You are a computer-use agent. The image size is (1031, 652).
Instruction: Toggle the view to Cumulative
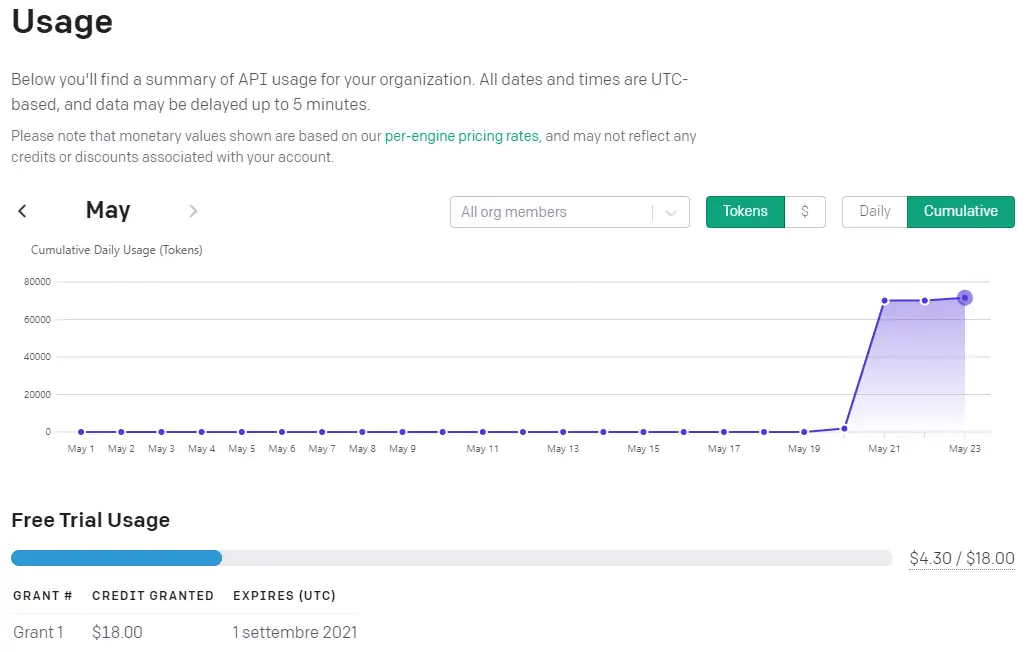tap(960, 211)
